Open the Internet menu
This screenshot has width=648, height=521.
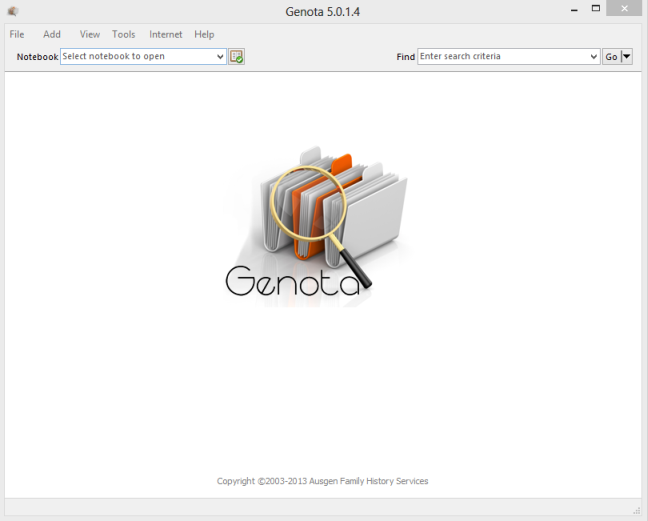coord(166,34)
